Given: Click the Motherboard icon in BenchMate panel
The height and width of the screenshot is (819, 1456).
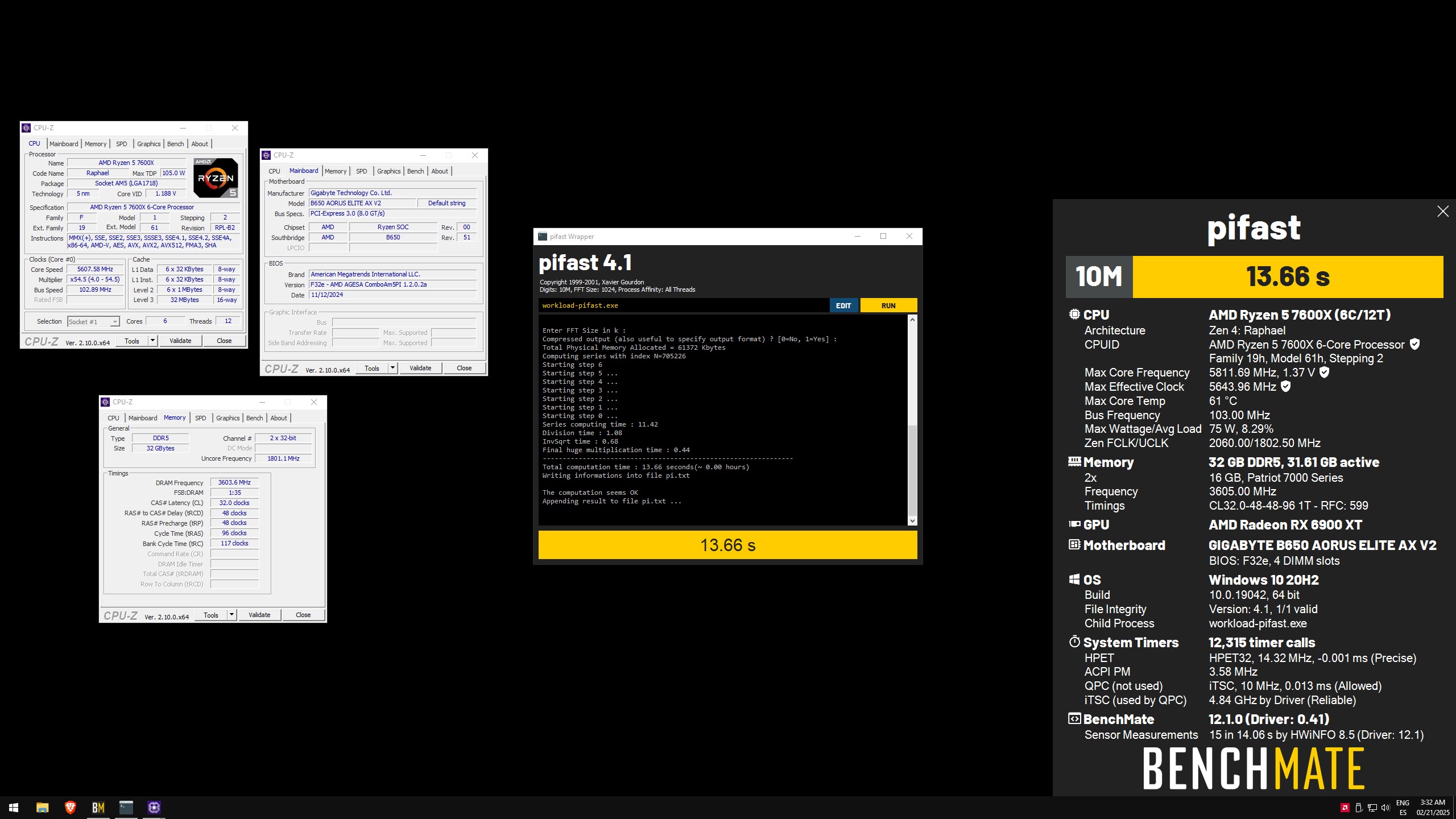Looking at the screenshot, I should point(1074,544).
